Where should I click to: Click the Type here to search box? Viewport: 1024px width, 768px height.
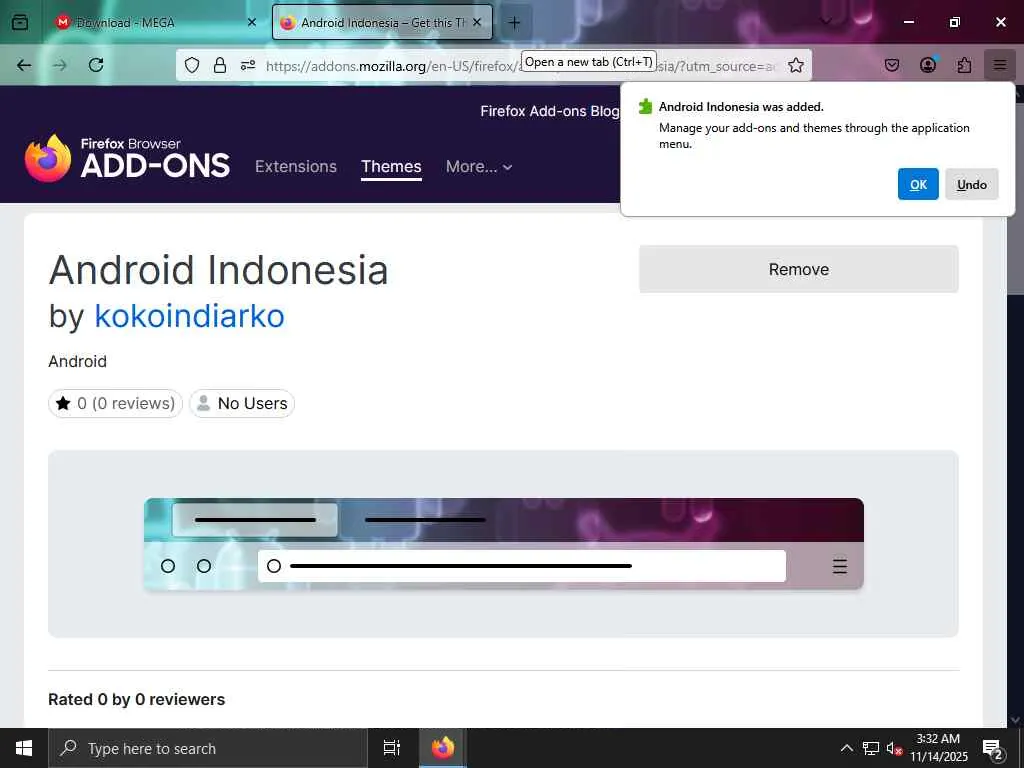click(208, 748)
